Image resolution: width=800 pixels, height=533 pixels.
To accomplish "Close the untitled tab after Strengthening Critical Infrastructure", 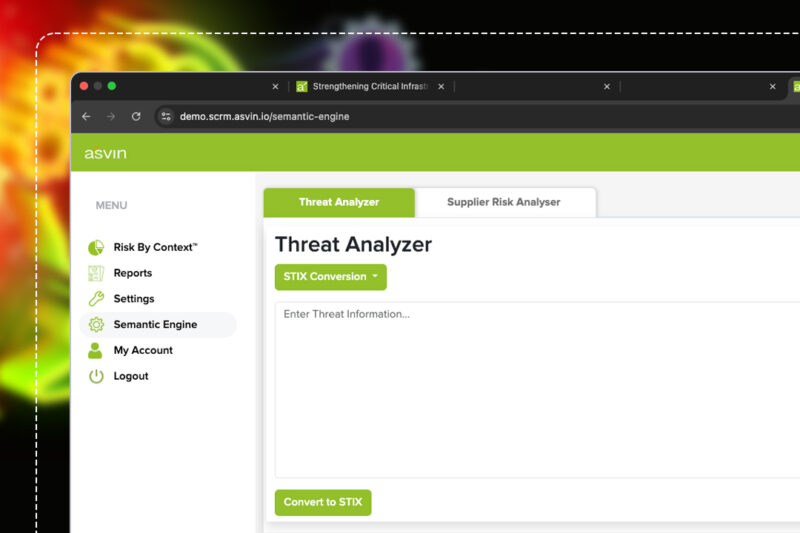I will [x=607, y=87].
